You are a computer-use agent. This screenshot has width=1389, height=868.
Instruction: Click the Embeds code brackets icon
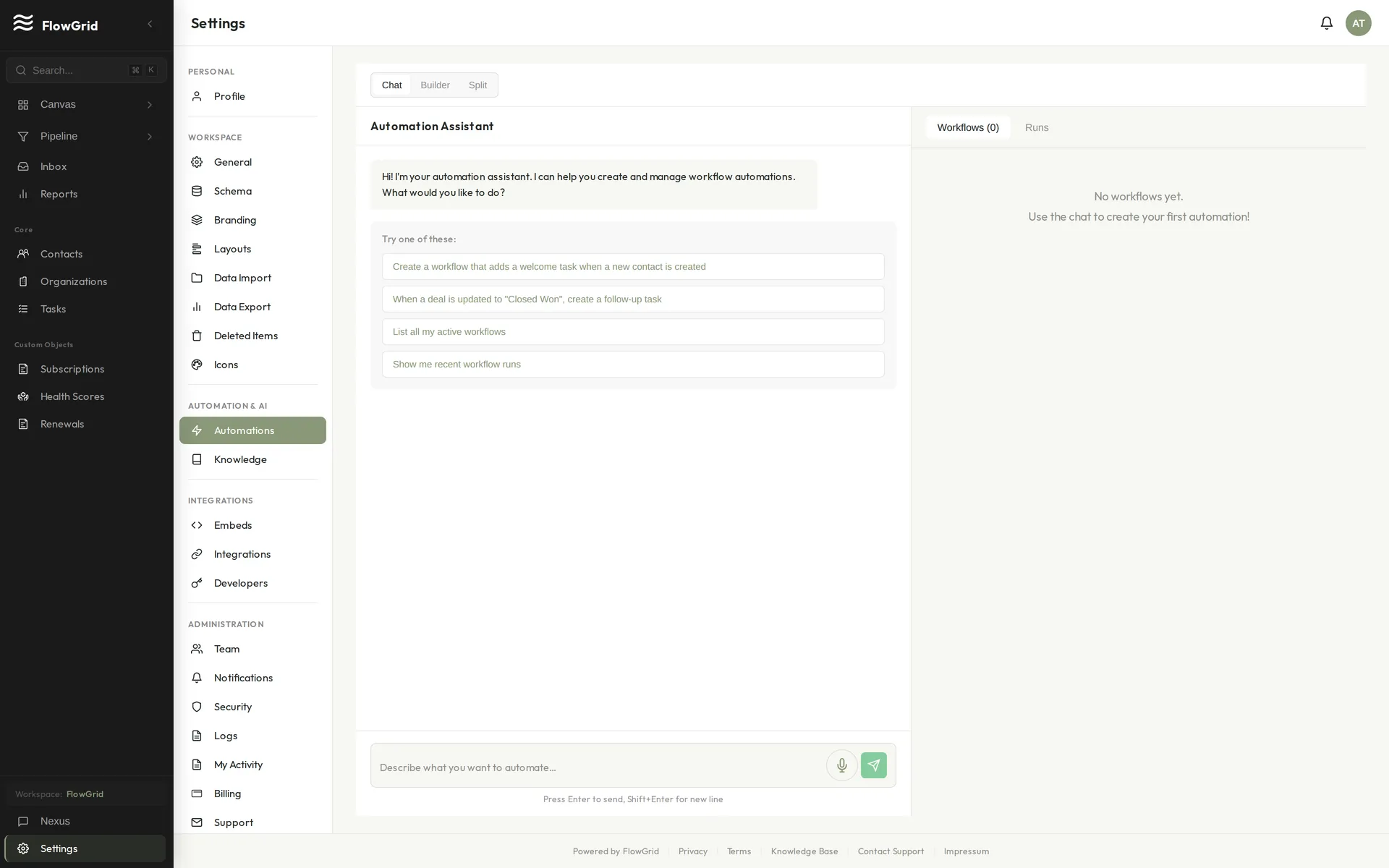197,525
